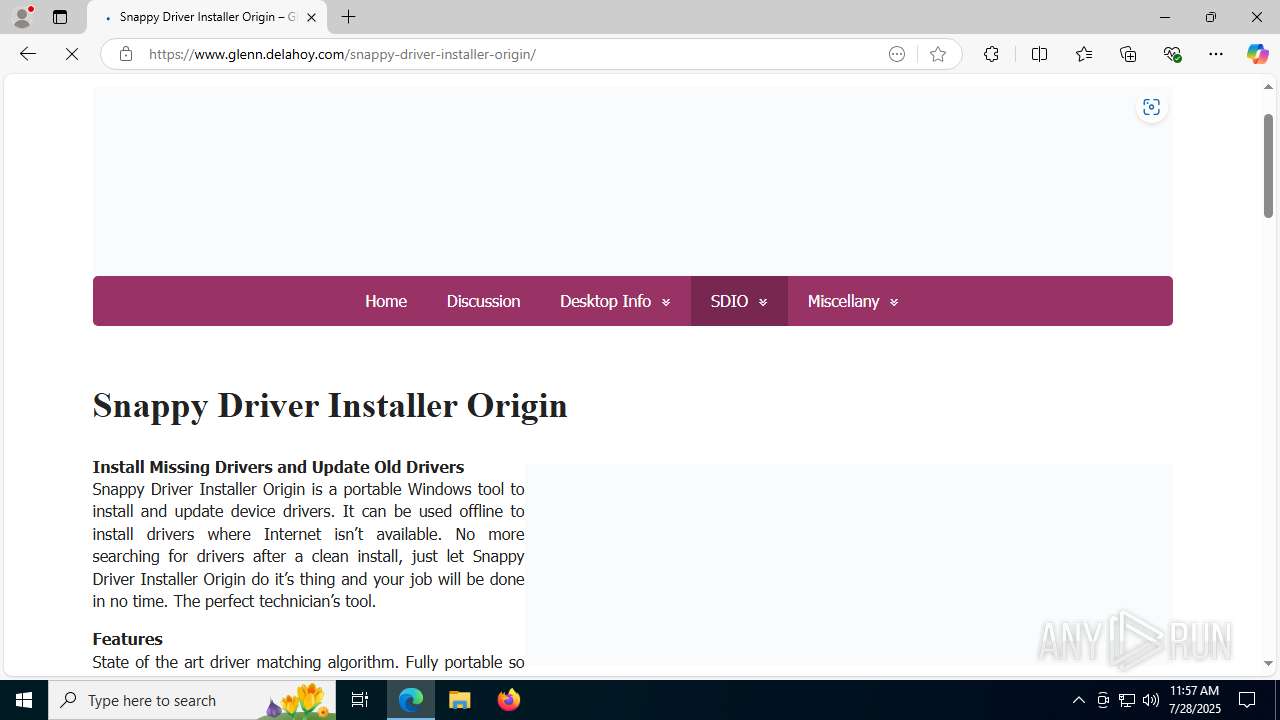Image resolution: width=1280 pixels, height=720 pixels.
Task: Open the network tray icon
Action: (1126, 700)
